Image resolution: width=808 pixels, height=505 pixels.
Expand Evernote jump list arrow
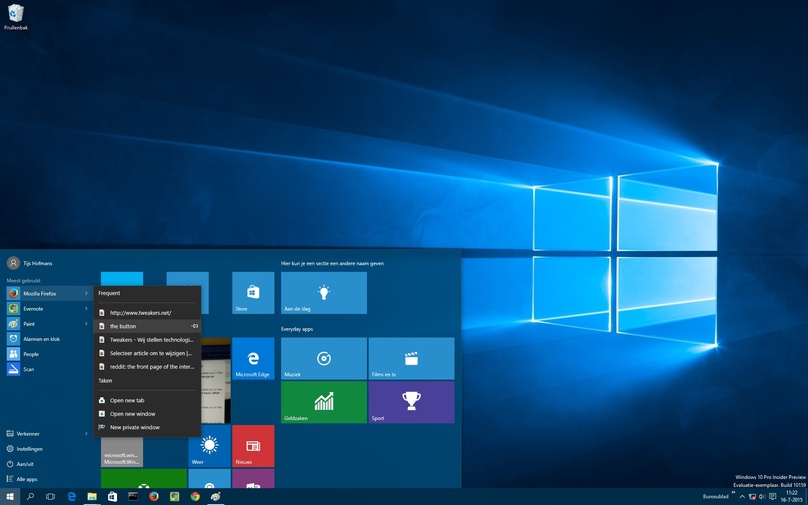tap(86, 309)
